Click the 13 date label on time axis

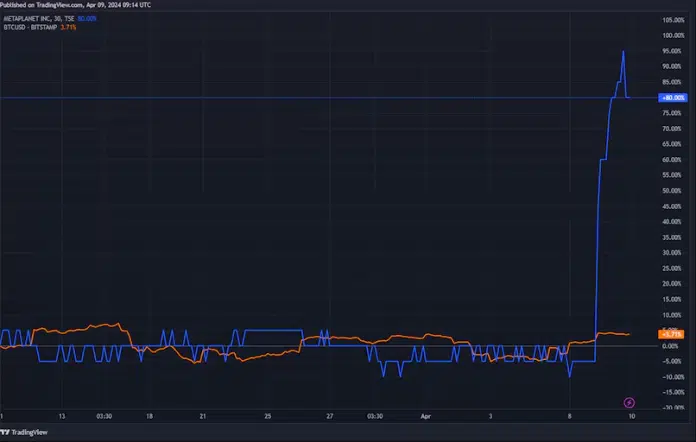click(62, 413)
